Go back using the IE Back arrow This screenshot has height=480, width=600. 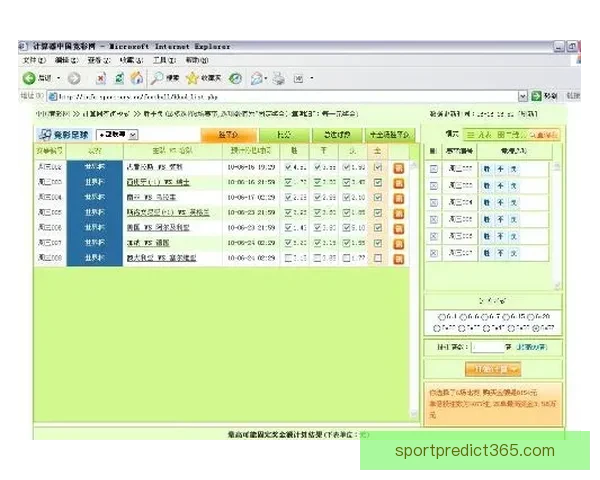pyautogui.click(x=29, y=78)
